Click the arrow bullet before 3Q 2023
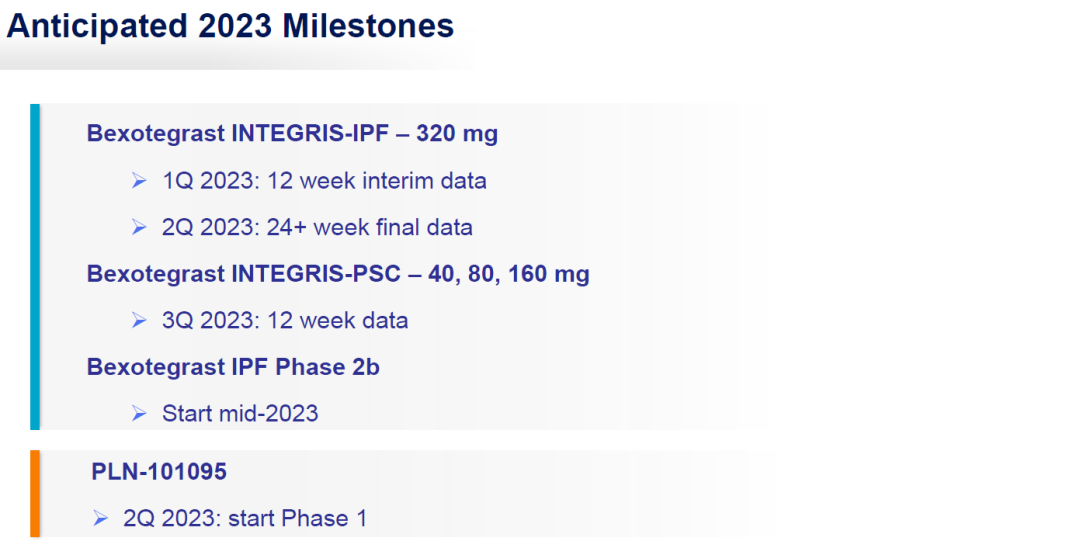The height and width of the screenshot is (548, 1080). [x=139, y=321]
